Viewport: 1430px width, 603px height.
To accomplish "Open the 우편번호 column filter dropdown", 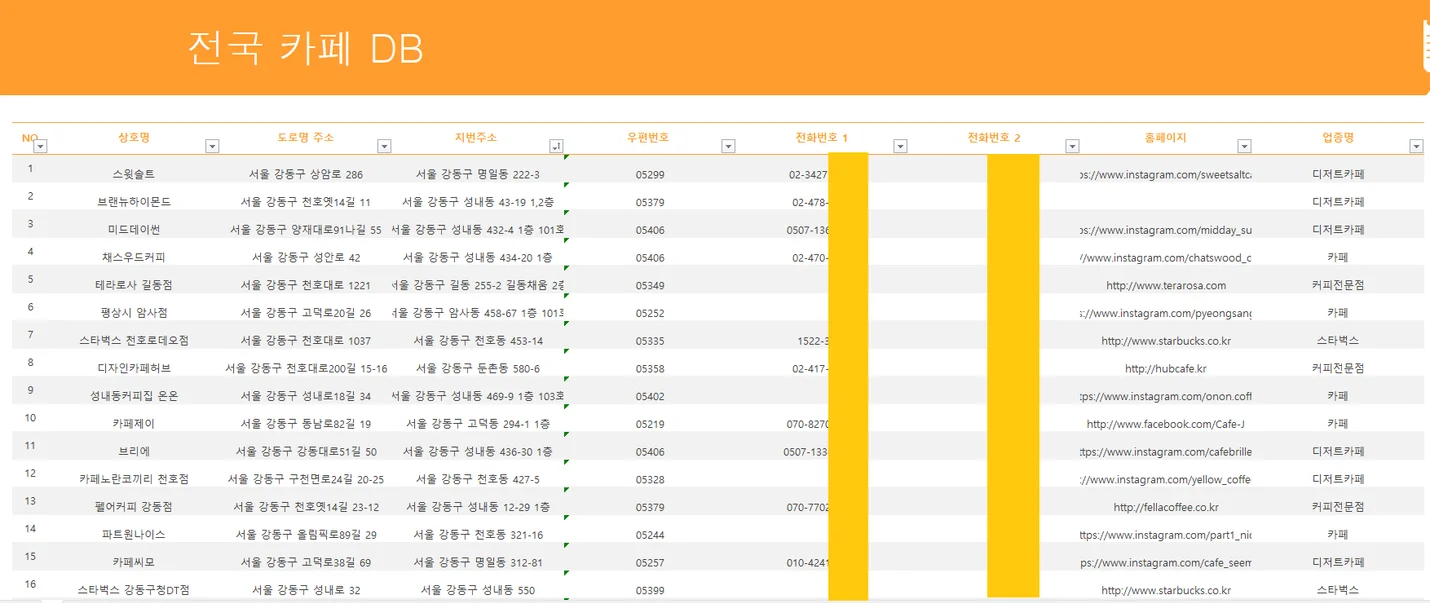I will point(728,145).
